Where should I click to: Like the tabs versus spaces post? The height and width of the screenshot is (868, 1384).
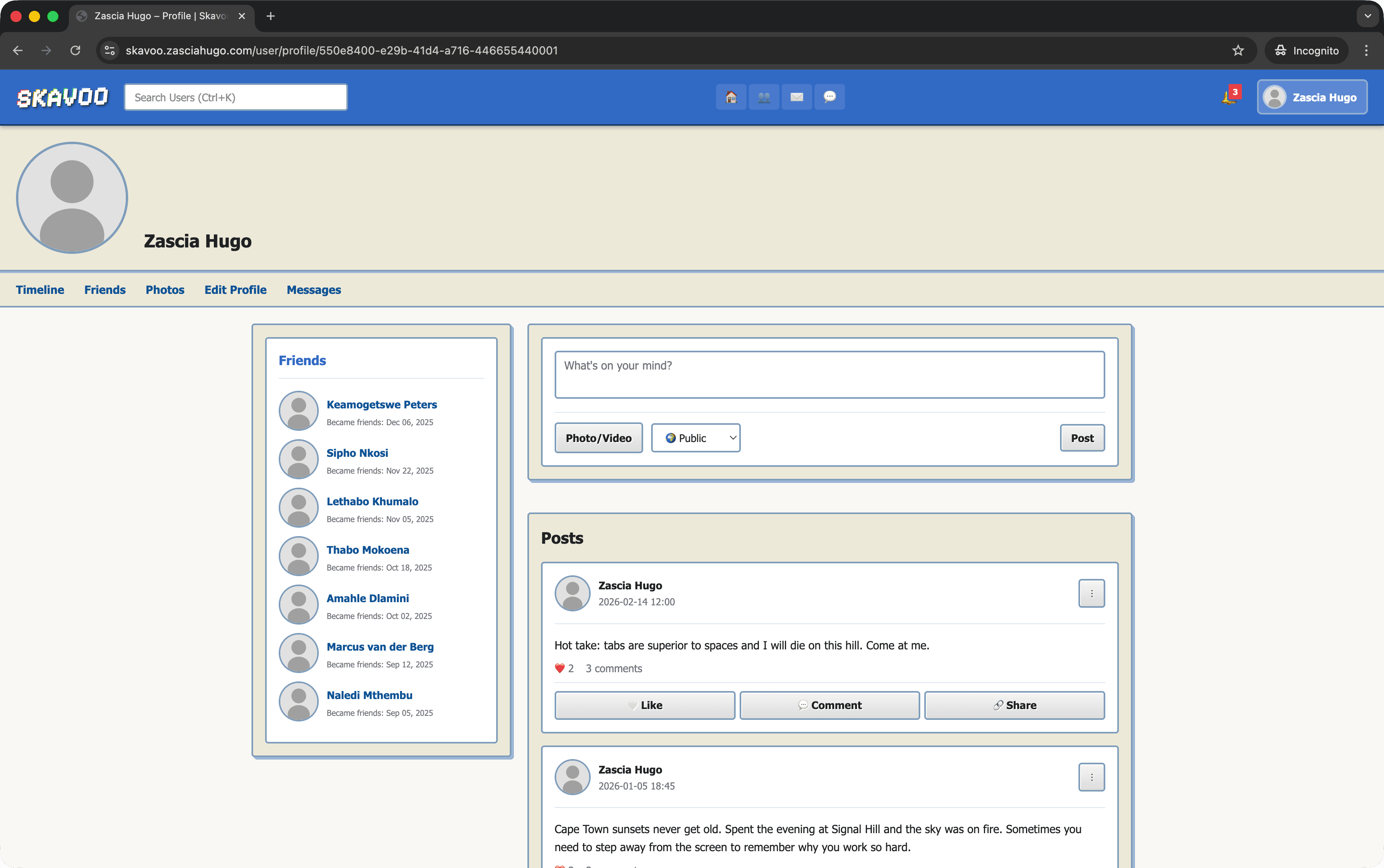pos(644,705)
